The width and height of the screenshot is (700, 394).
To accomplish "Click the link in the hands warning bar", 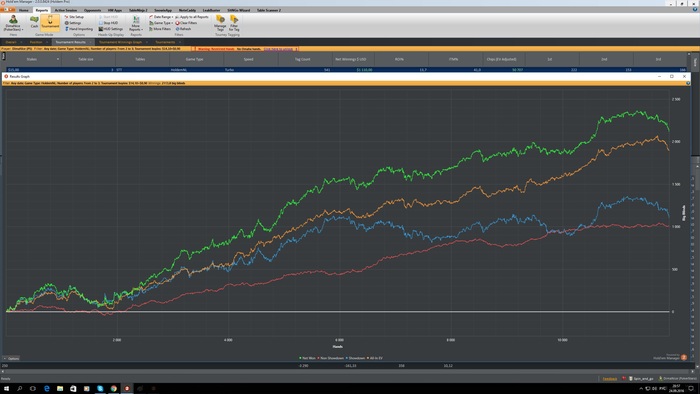I will pyautogui.click(x=279, y=49).
